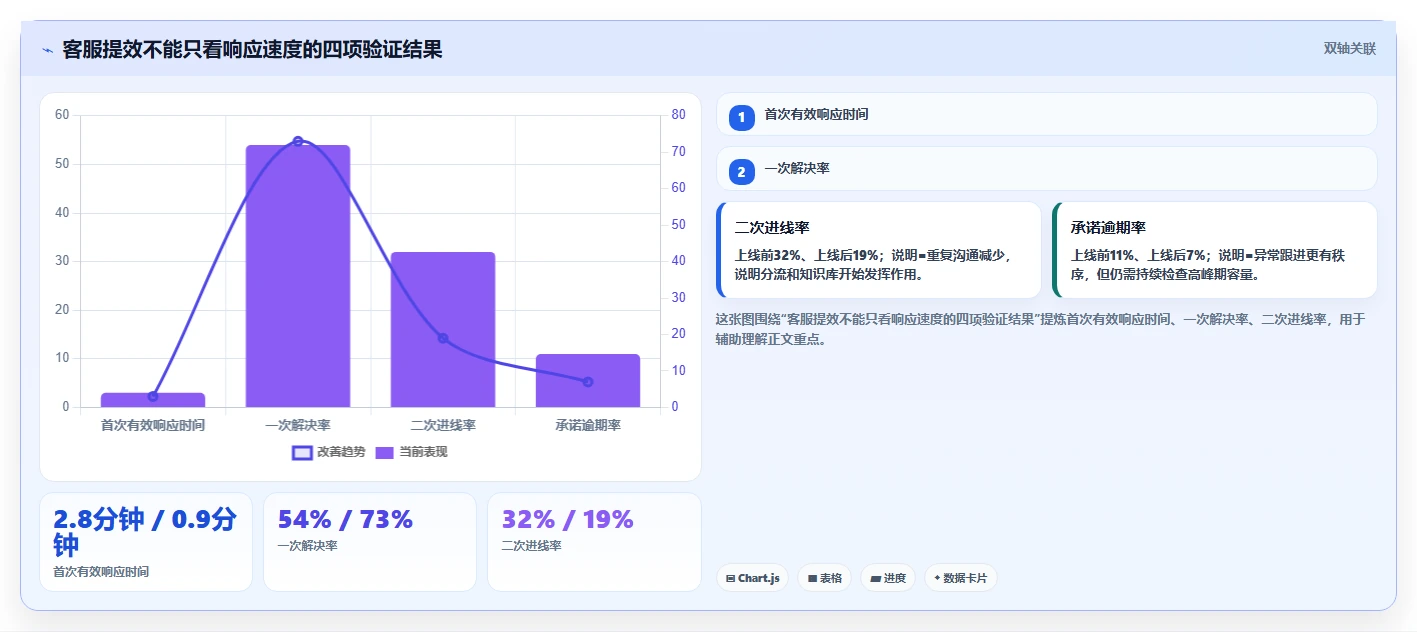Viewport: 1417px width, 632px height.
Task: Click the lightning icon beside the title
Action: click(x=47, y=49)
